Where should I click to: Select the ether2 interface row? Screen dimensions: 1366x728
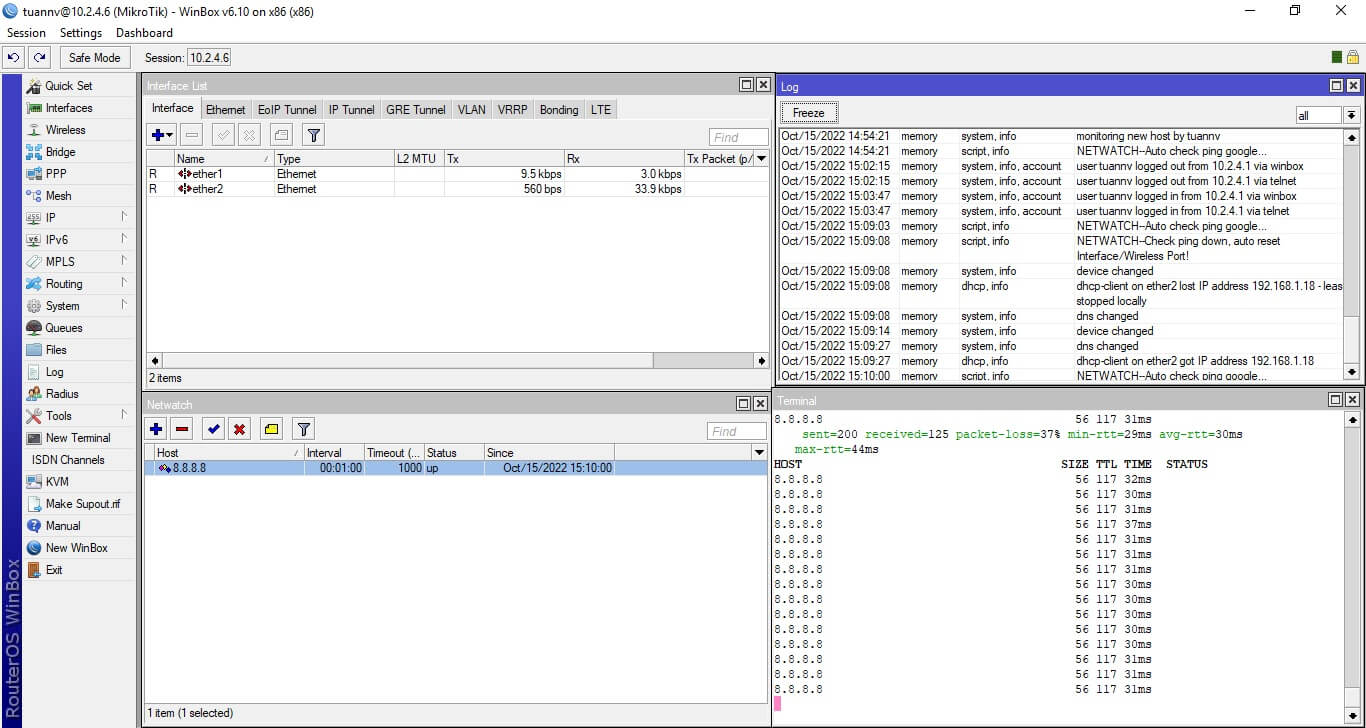(457, 189)
